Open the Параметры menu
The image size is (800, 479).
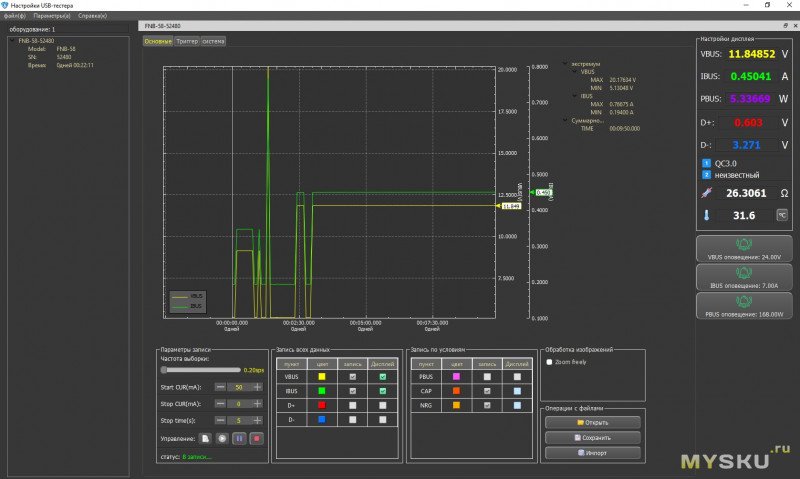point(52,17)
